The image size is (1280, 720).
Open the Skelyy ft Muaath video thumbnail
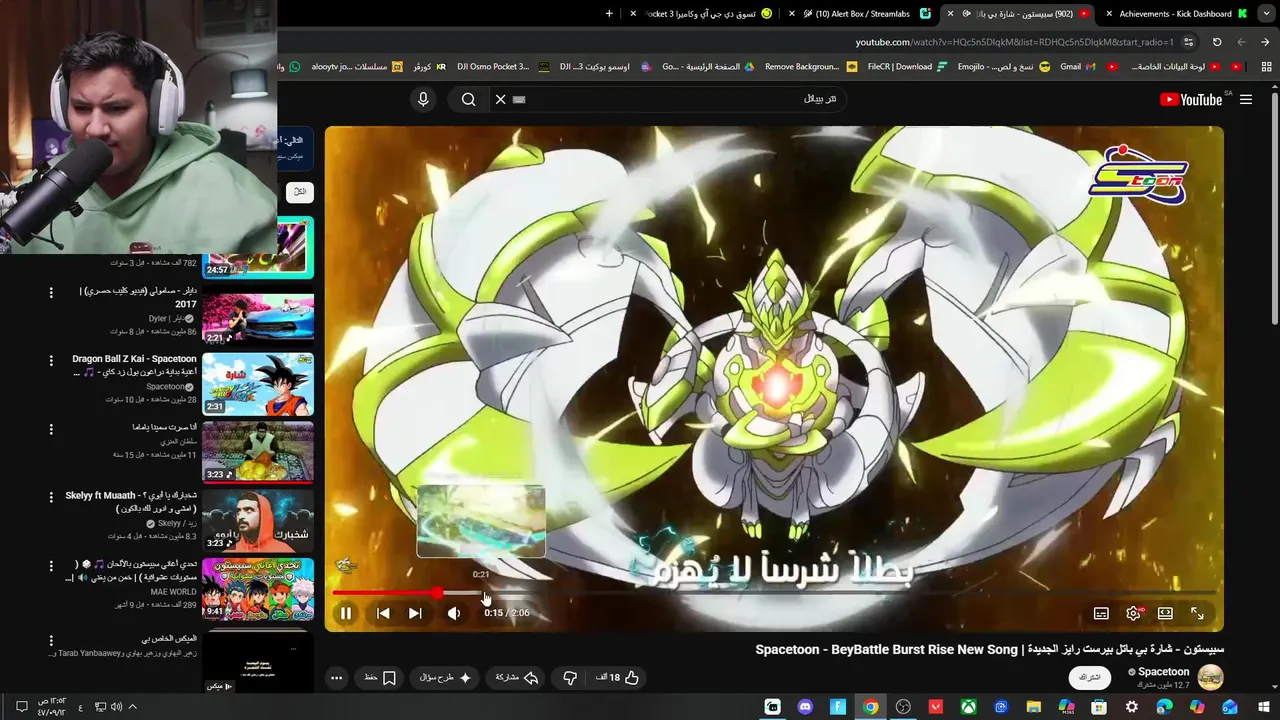coord(258,519)
